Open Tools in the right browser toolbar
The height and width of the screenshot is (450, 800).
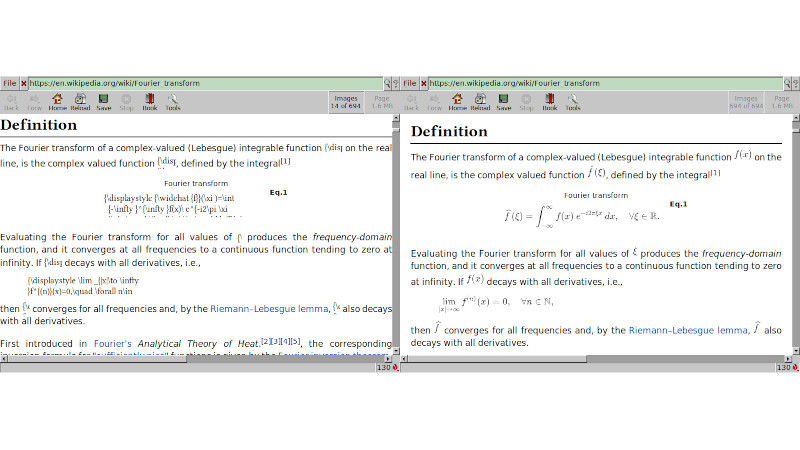click(572, 101)
